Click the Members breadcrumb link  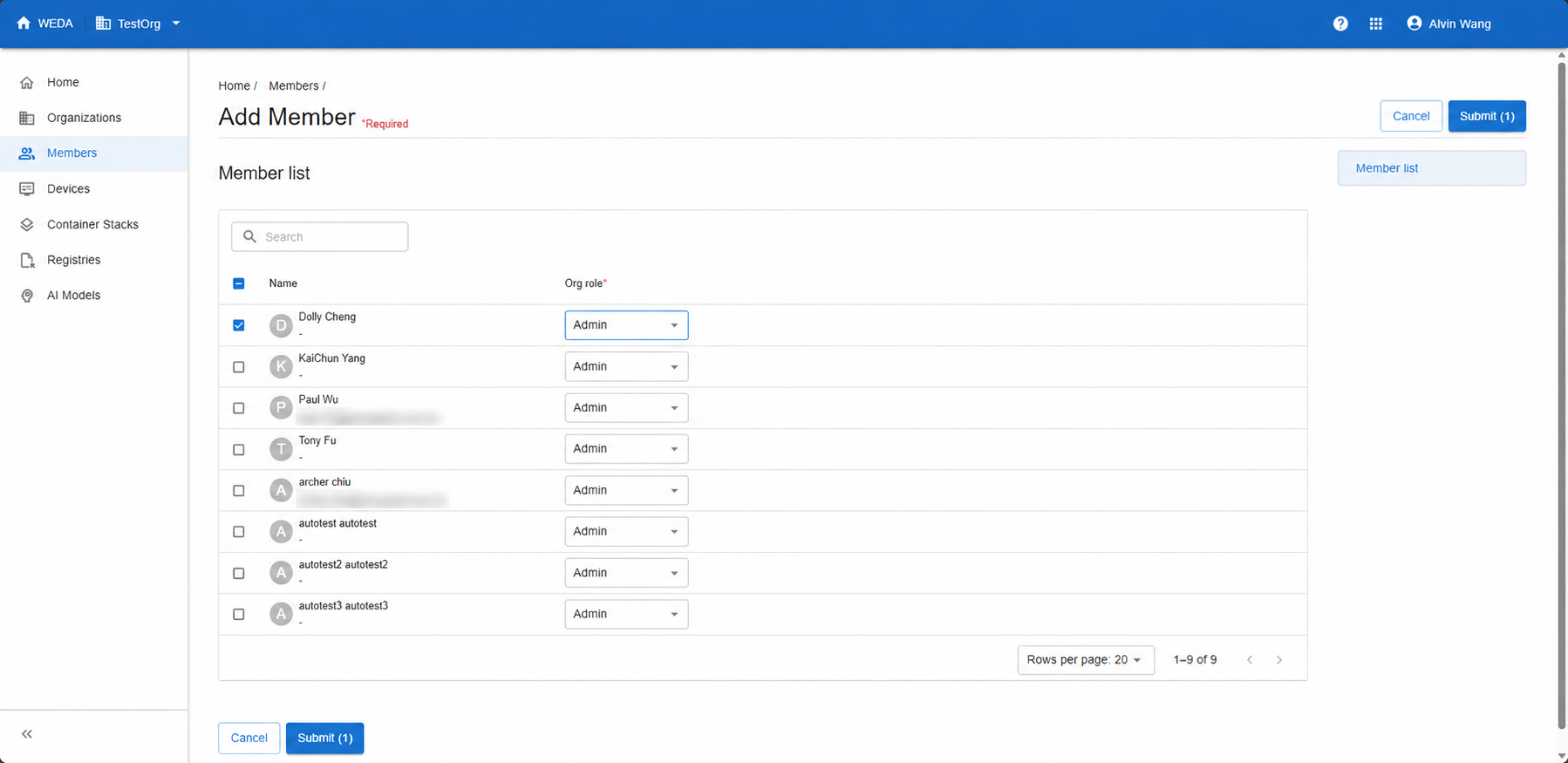click(x=294, y=85)
